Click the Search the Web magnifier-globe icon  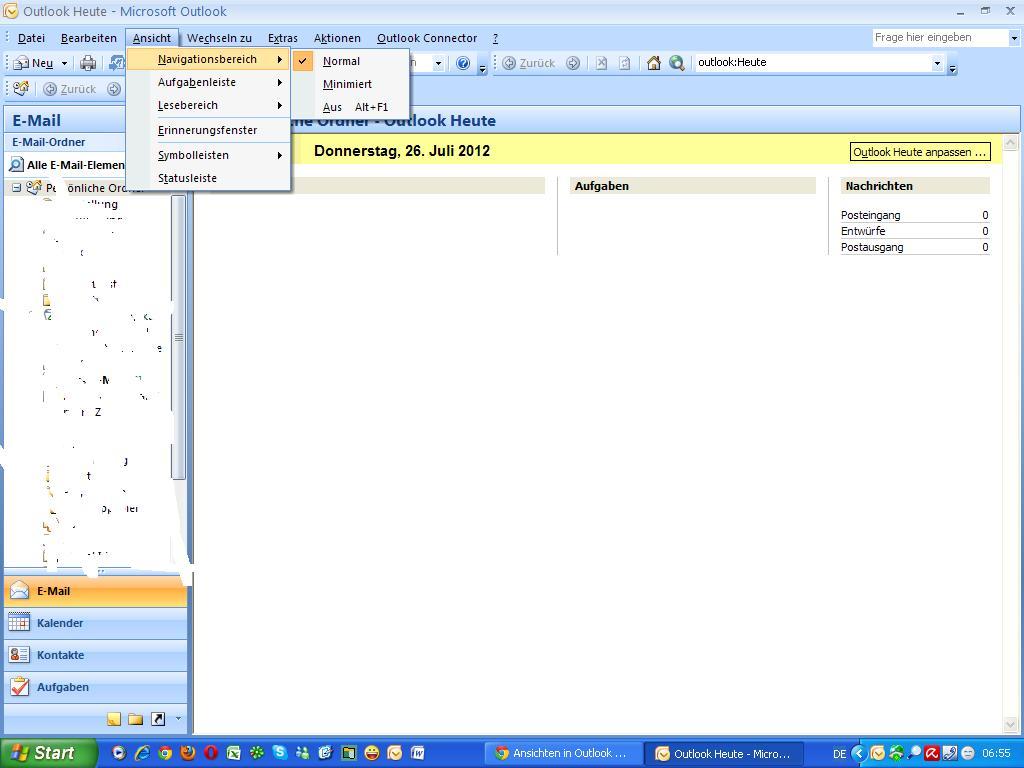(677, 63)
